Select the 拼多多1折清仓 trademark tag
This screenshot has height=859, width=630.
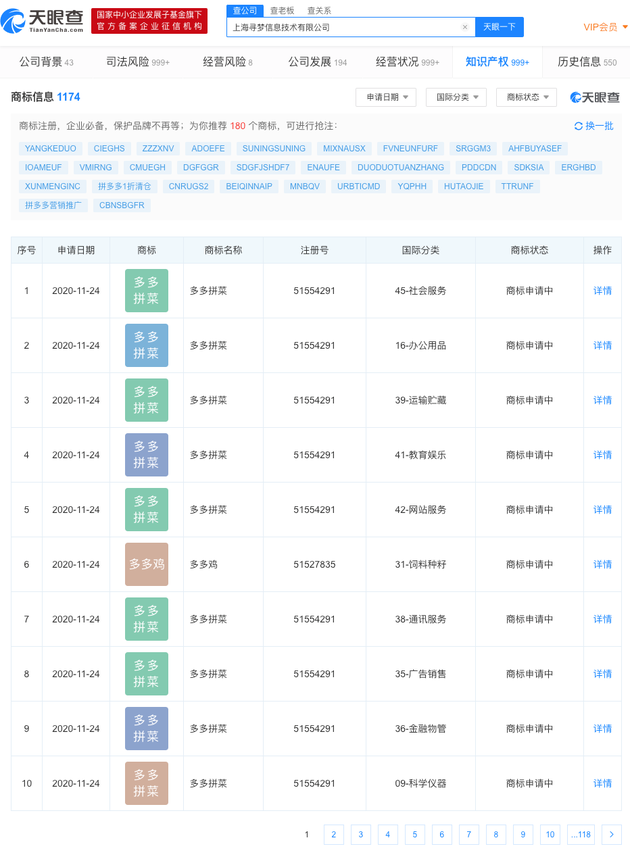pyautogui.click(x=124, y=186)
